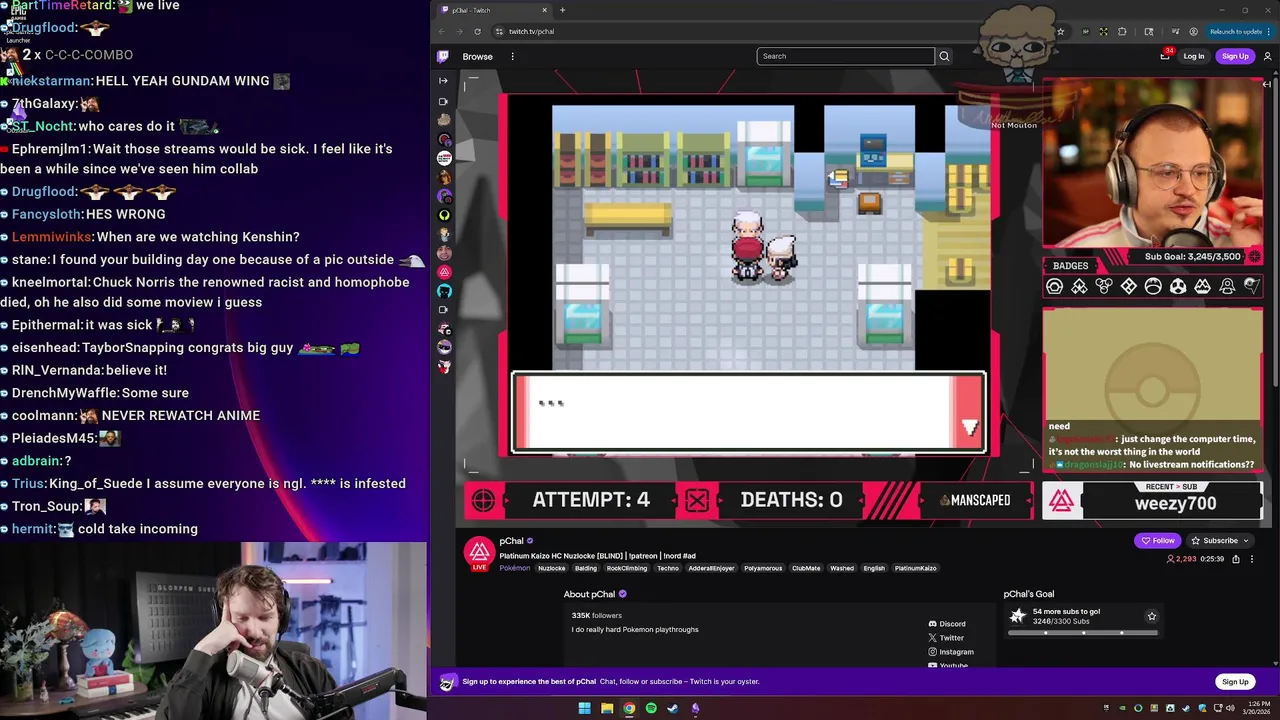Image resolution: width=1280 pixels, height=720 pixels.
Task: Select the Balding tag
Action: [586, 568]
